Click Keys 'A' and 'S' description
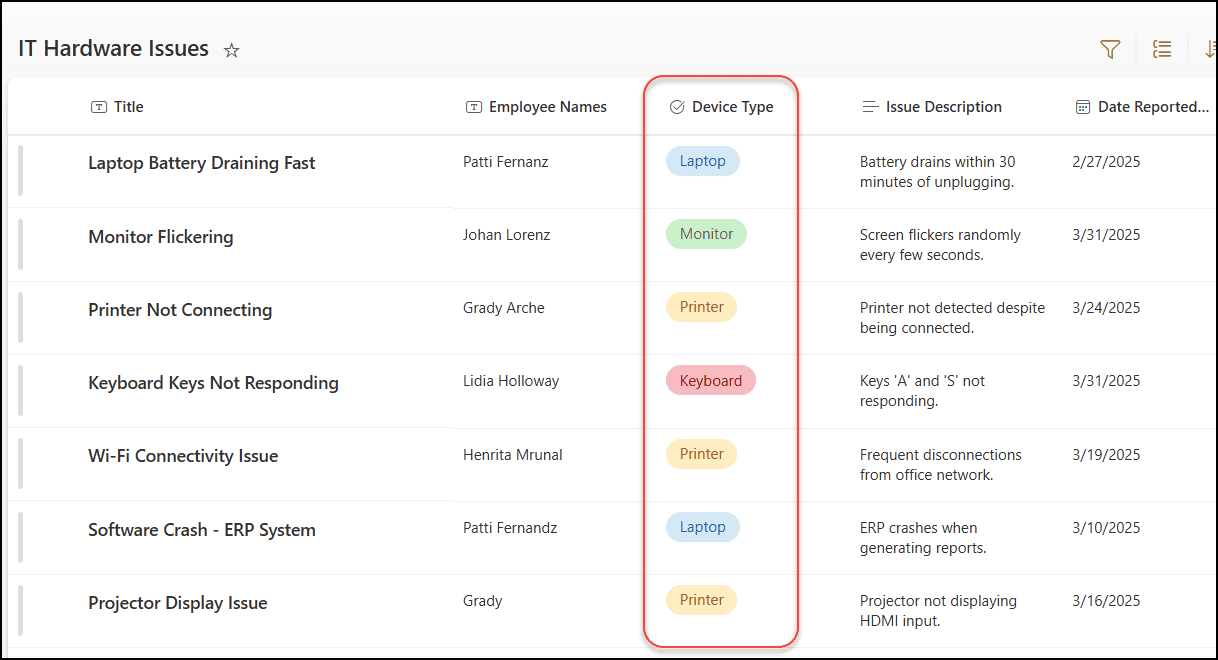 tap(922, 391)
